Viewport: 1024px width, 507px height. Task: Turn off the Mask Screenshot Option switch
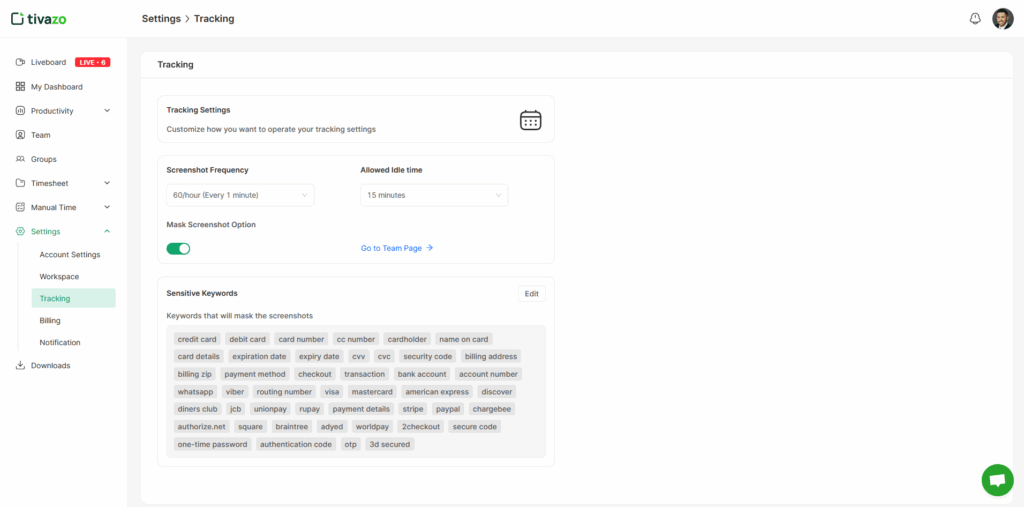(178, 249)
